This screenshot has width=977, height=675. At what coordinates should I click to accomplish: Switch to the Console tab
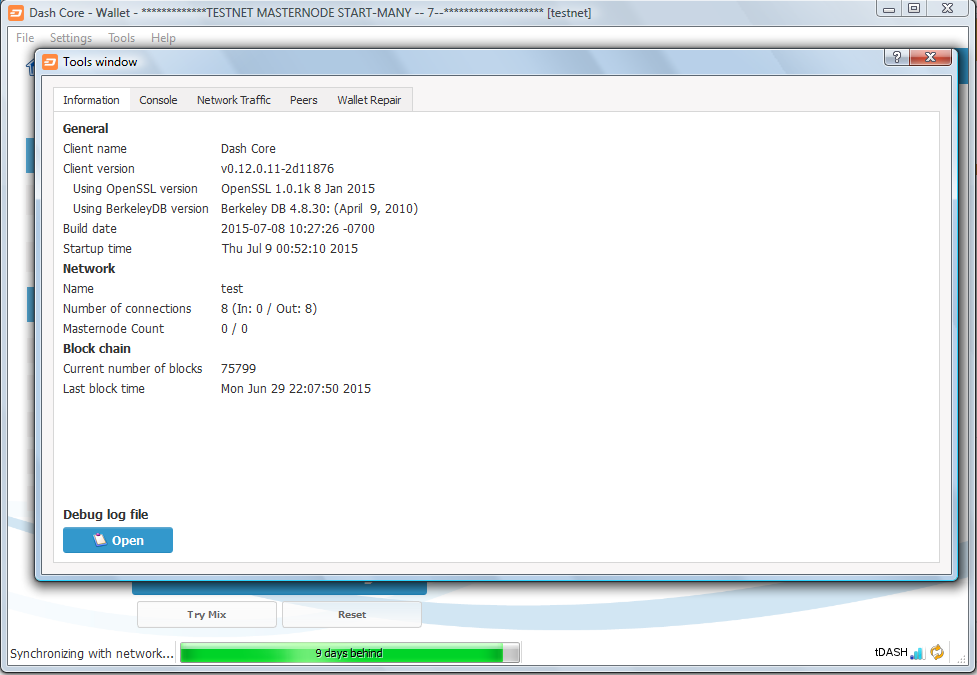tap(158, 100)
